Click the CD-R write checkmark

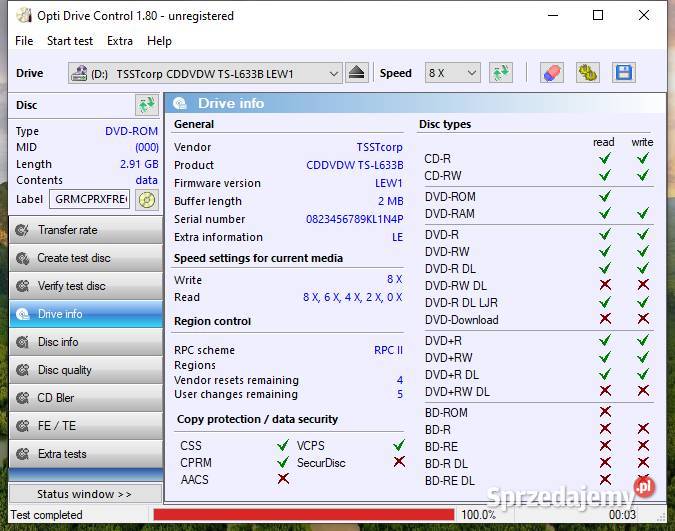pos(643,158)
